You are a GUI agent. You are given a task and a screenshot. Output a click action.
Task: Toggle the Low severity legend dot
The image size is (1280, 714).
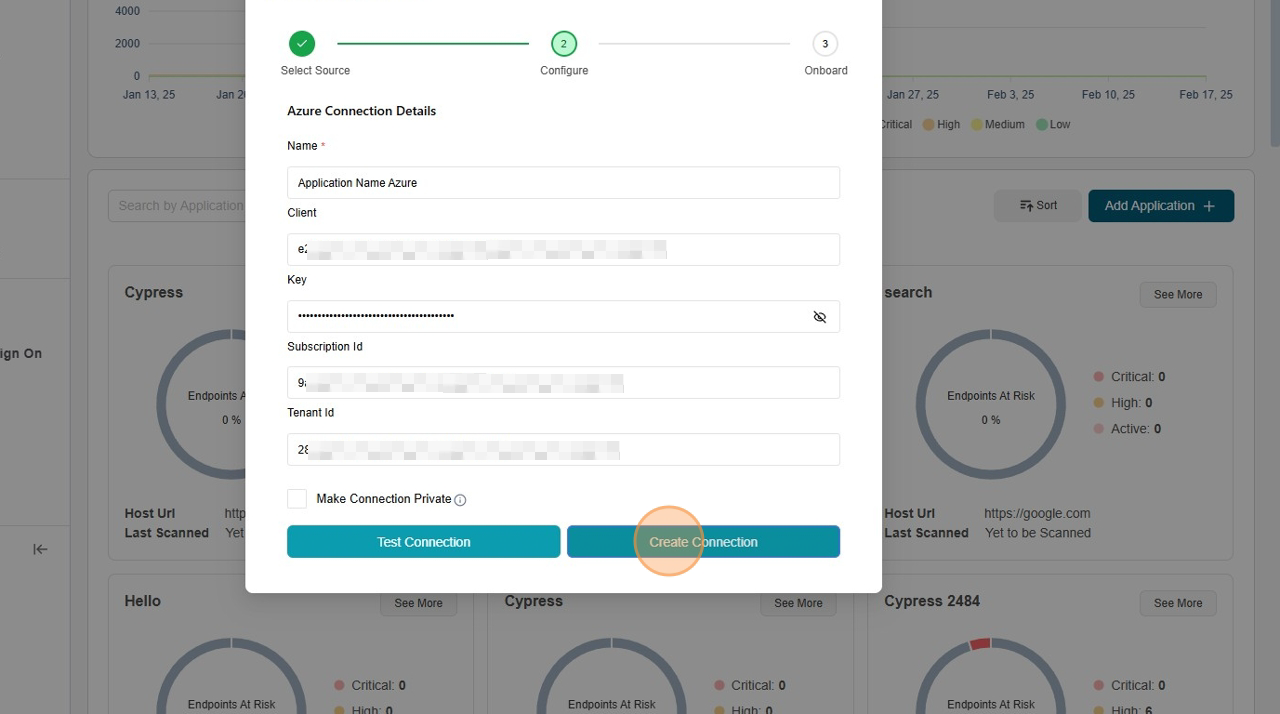[1041, 125]
